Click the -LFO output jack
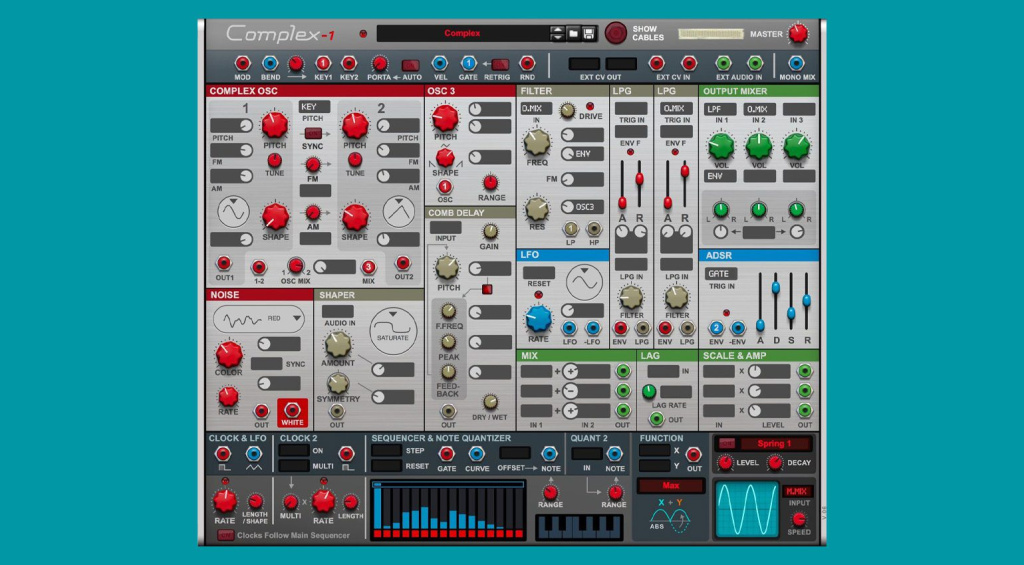Image resolution: width=1024 pixels, height=565 pixels. click(x=593, y=328)
